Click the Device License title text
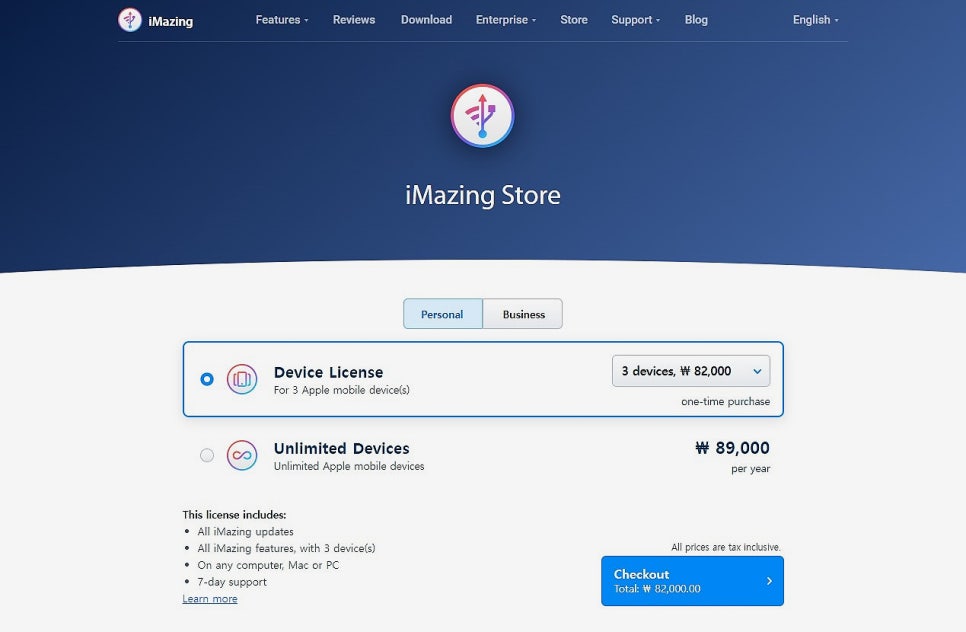The image size is (966, 632). pos(328,372)
